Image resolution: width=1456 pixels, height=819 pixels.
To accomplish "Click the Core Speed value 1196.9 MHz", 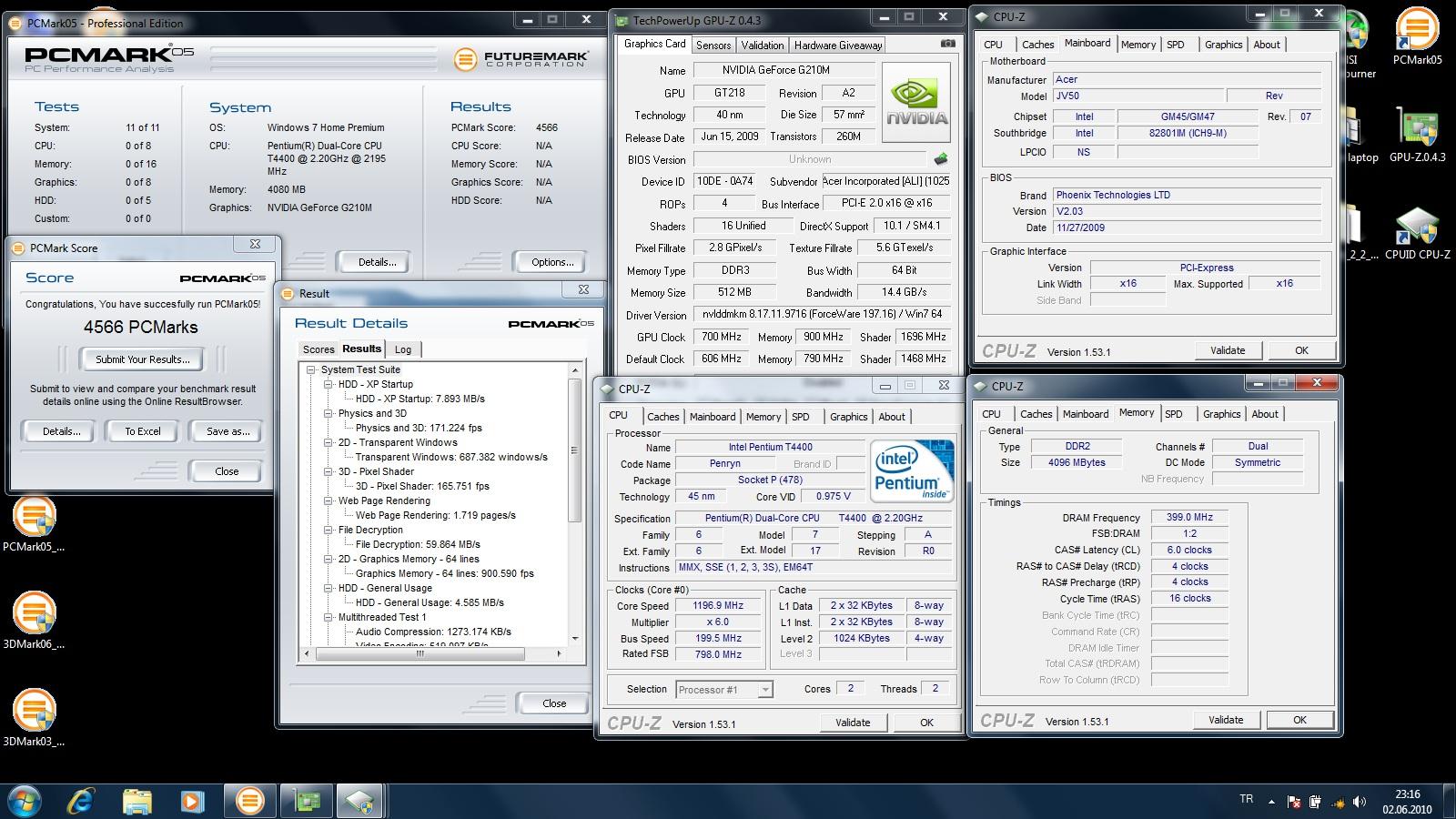I will (x=718, y=605).
